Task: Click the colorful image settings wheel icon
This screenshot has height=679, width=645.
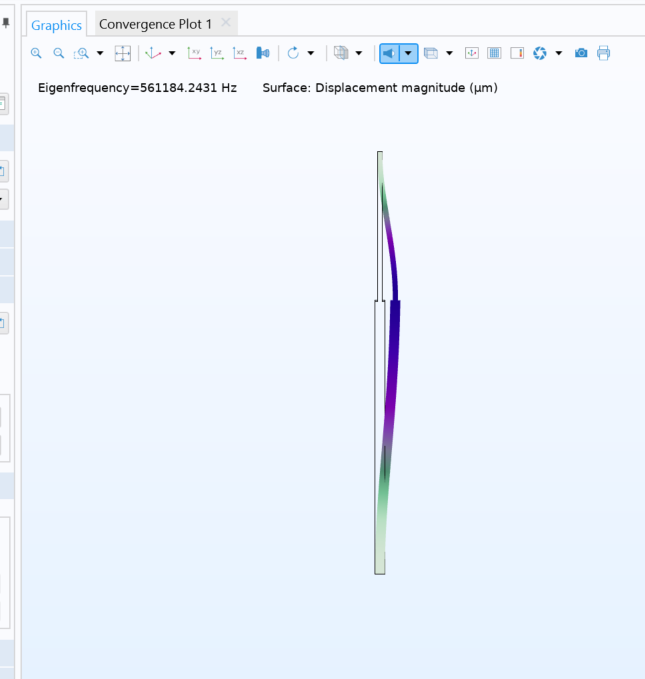Action: pyautogui.click(x=540, y=53)
